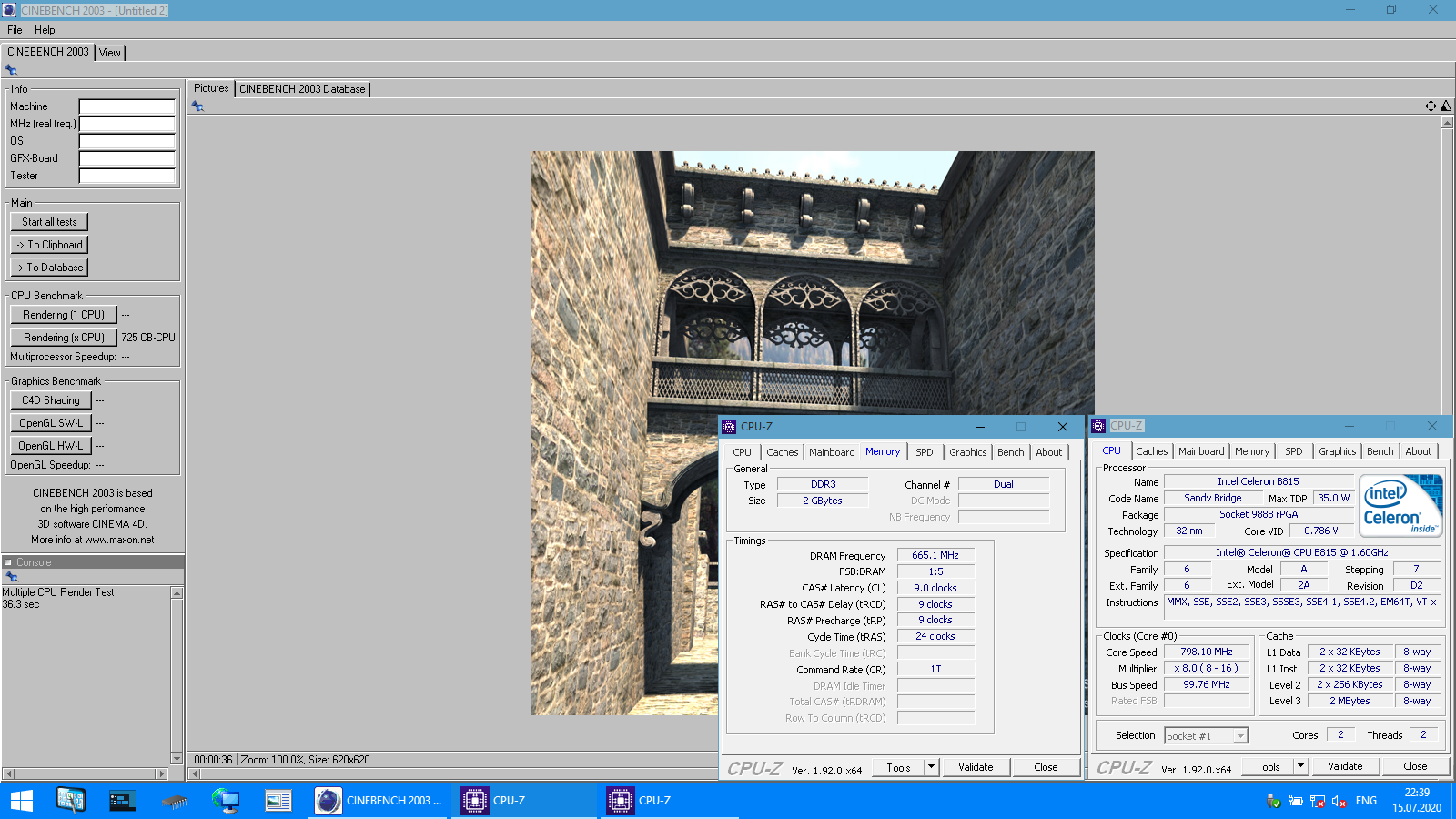Run Rendering (x CPU) benchmark

point(64,338)
